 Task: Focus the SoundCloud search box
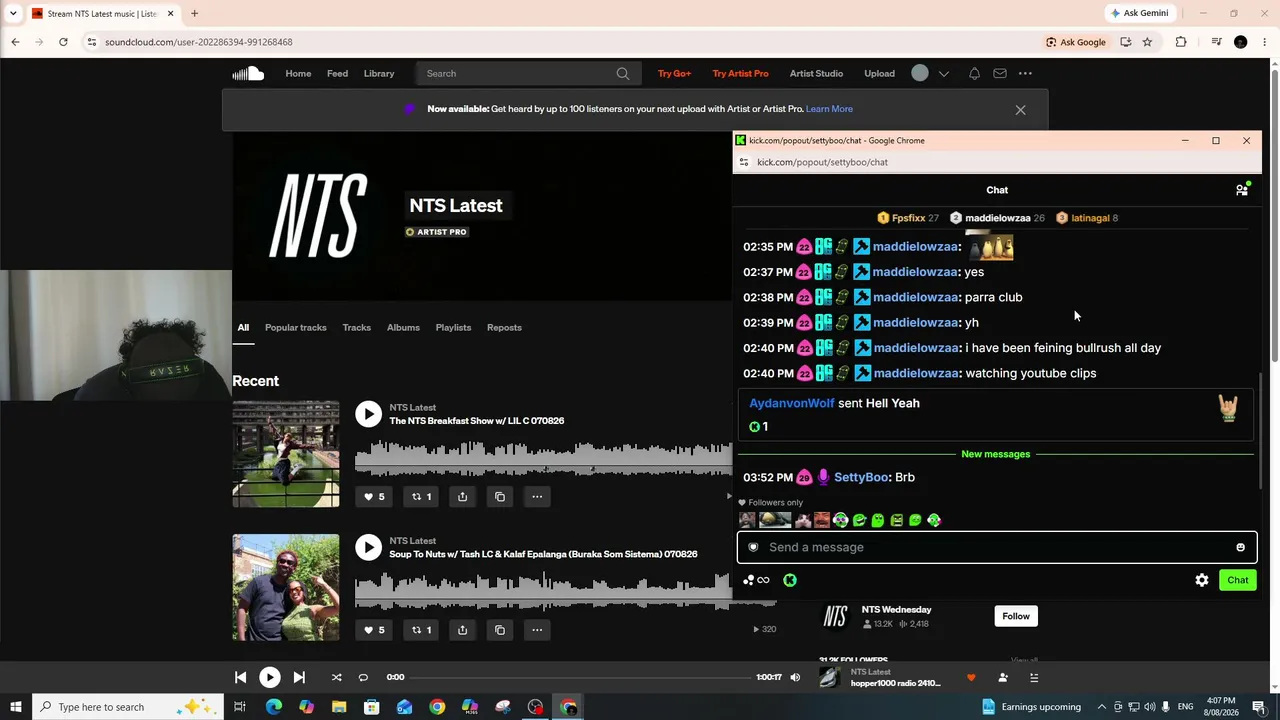(x=527, y=73)
